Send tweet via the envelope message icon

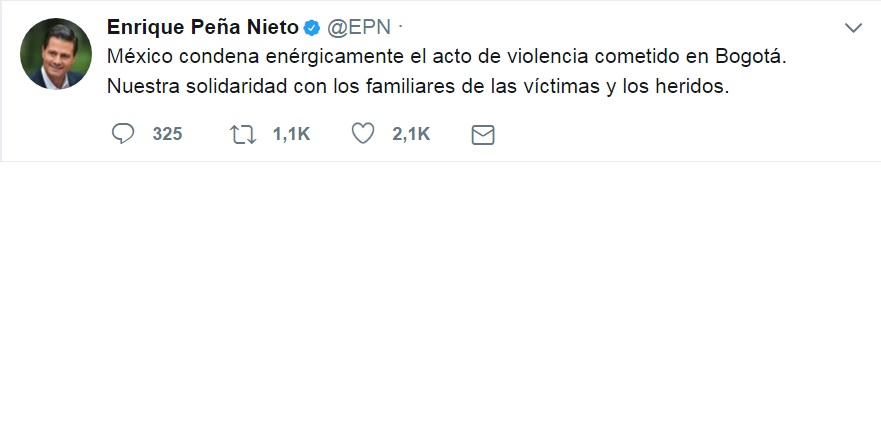(483, 135)
